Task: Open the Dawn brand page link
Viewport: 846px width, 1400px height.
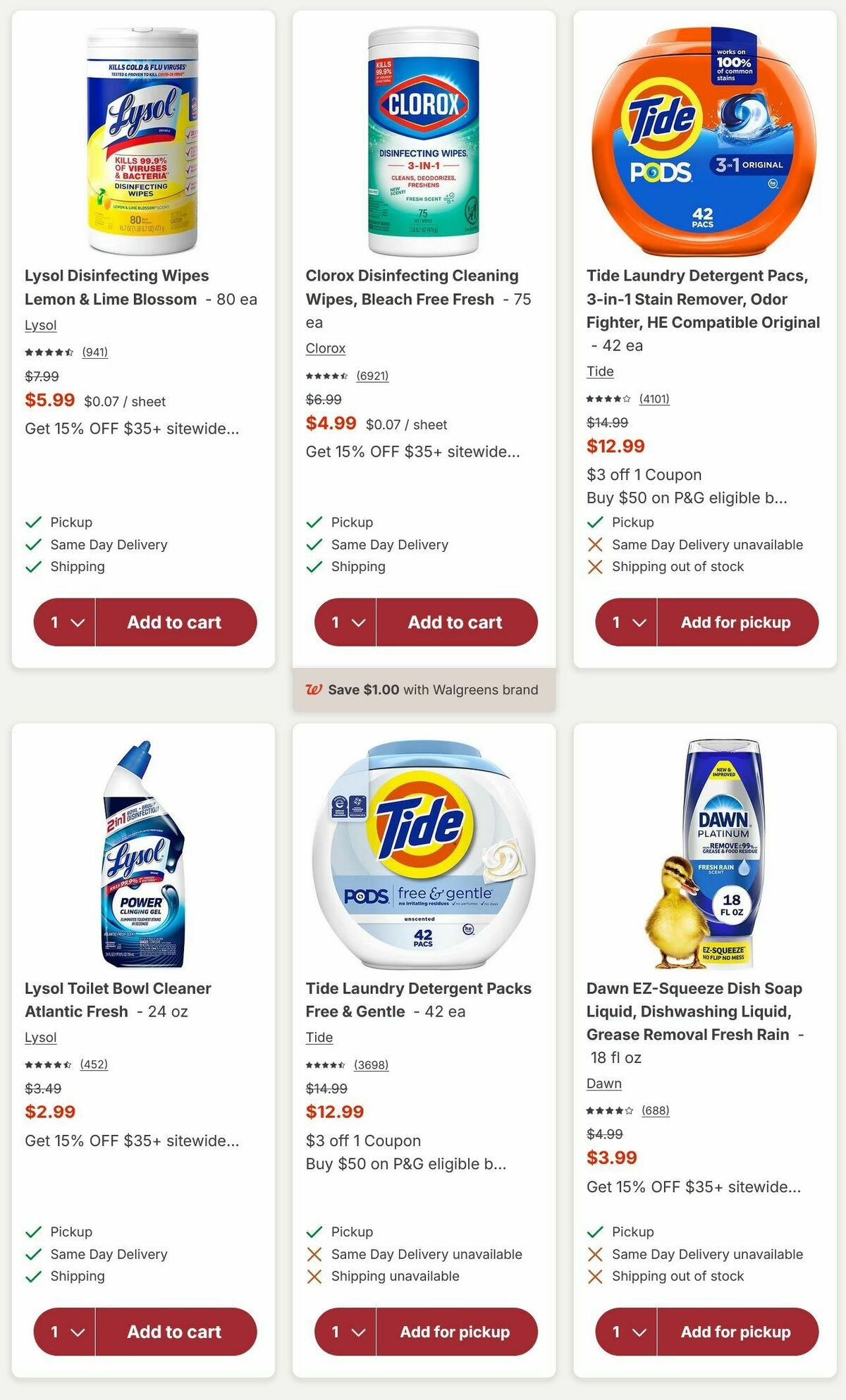Action: tap(604, 1083)
